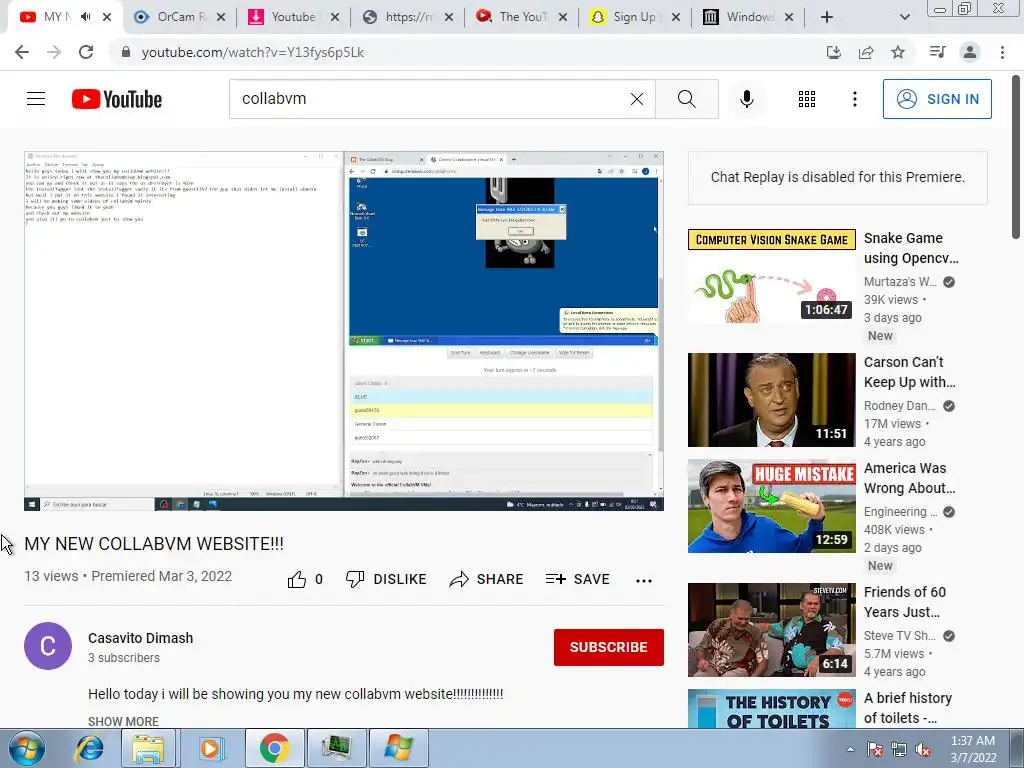Open more actions ellipsis under video
This screenshot has width=1024, height=768.
click(x=643, y=581)
